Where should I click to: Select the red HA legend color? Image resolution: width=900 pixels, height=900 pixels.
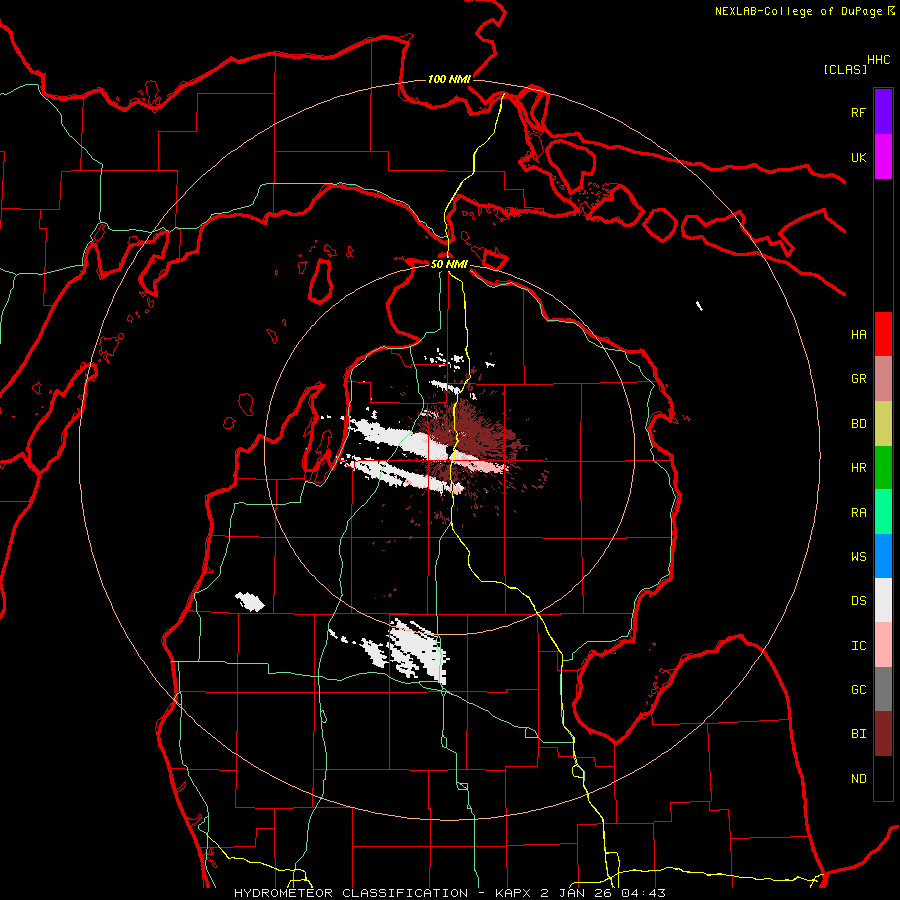(x=883, y=334)
